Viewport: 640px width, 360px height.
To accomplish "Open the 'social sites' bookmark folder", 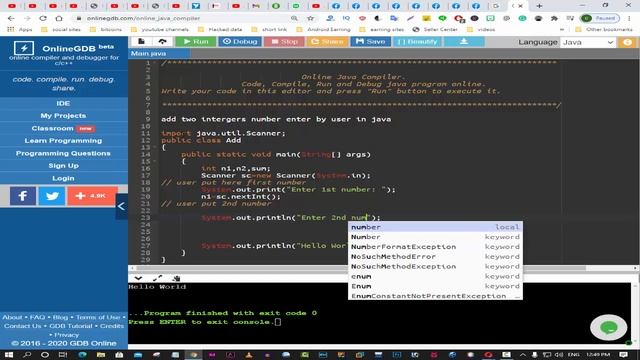I will tap(61, 29).
